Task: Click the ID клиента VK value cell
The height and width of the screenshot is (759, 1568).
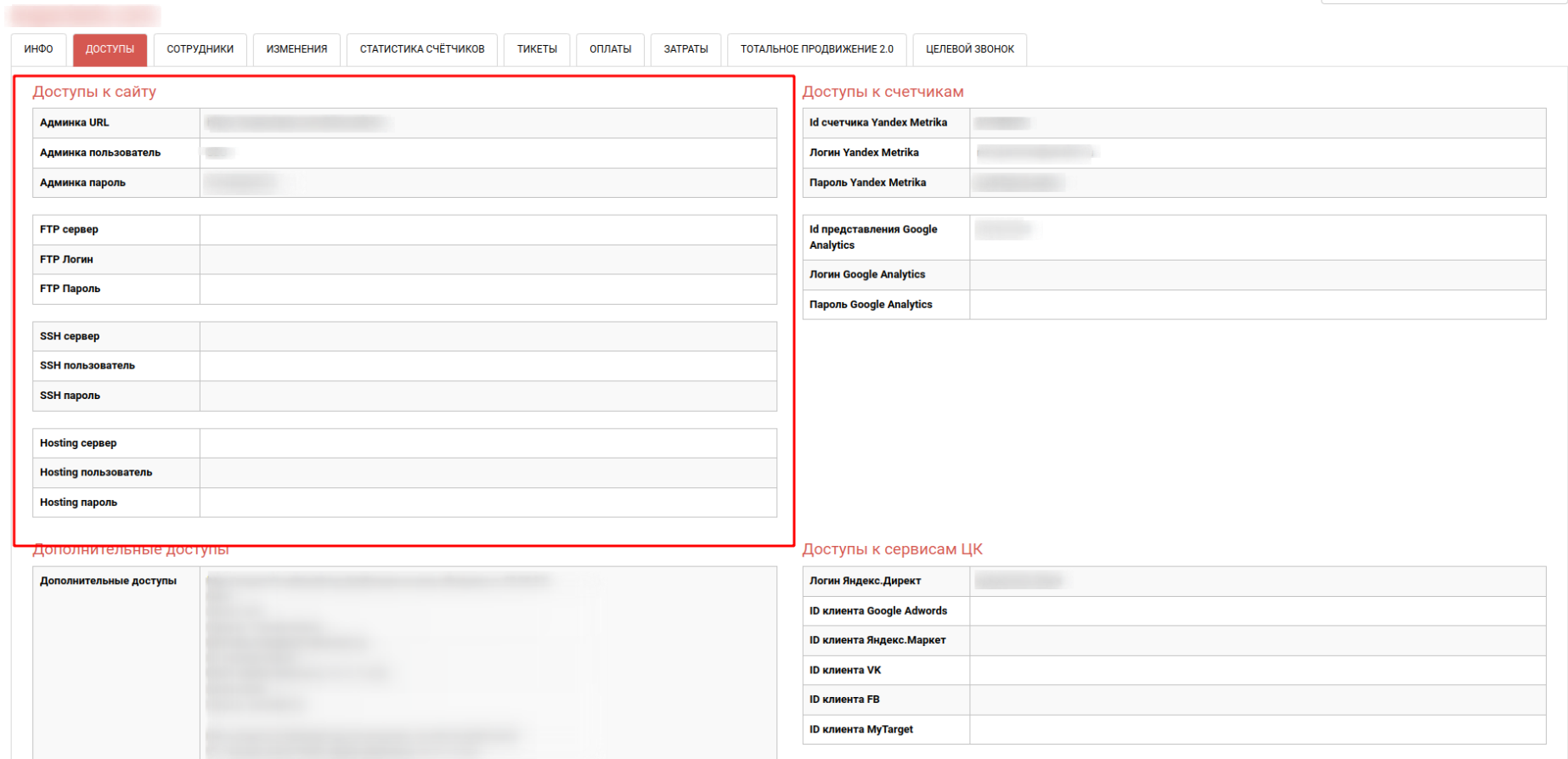Action: click(x=1257, y=671)
